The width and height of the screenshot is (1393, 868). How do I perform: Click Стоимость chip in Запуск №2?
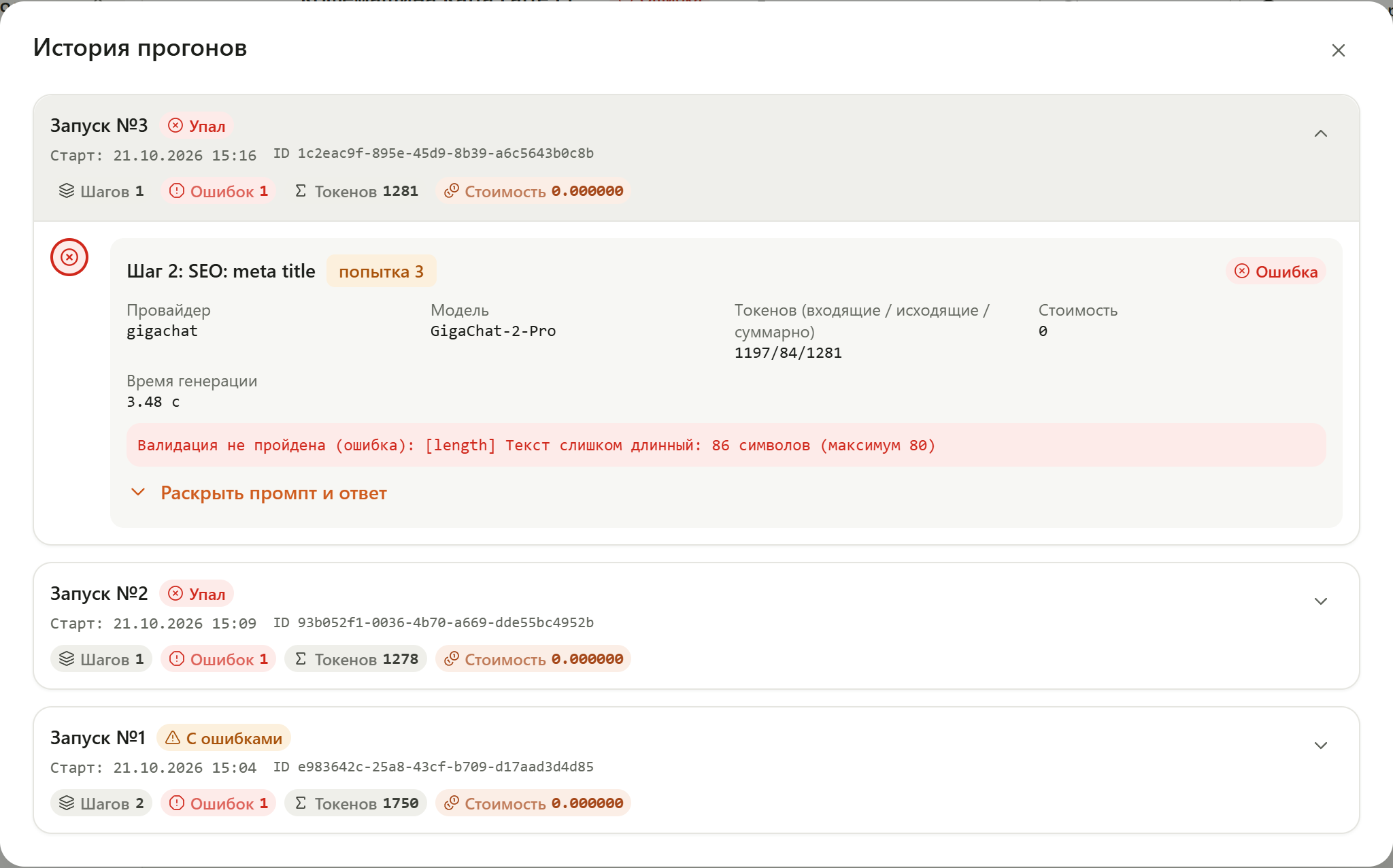click(x=533, y=659)
